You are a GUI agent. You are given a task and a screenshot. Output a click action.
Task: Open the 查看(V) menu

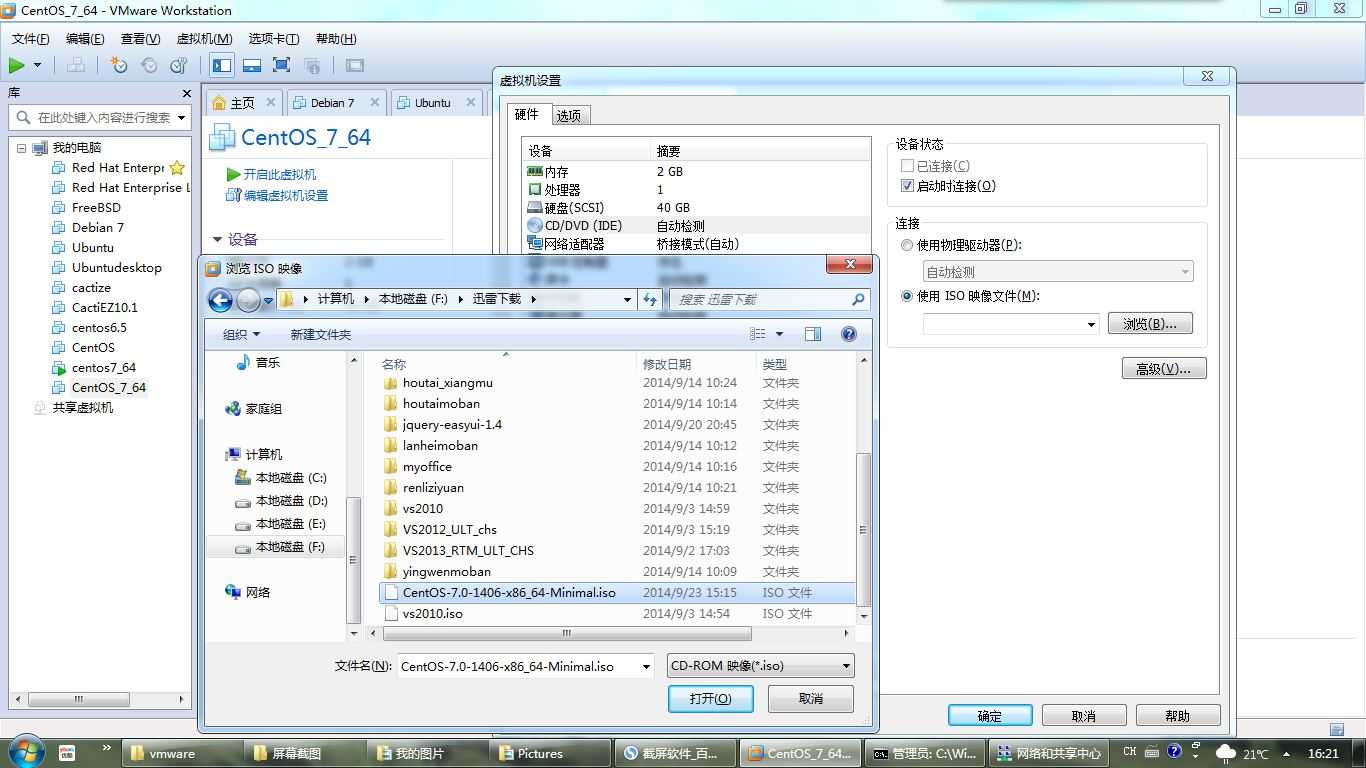[x=140, y=39]
